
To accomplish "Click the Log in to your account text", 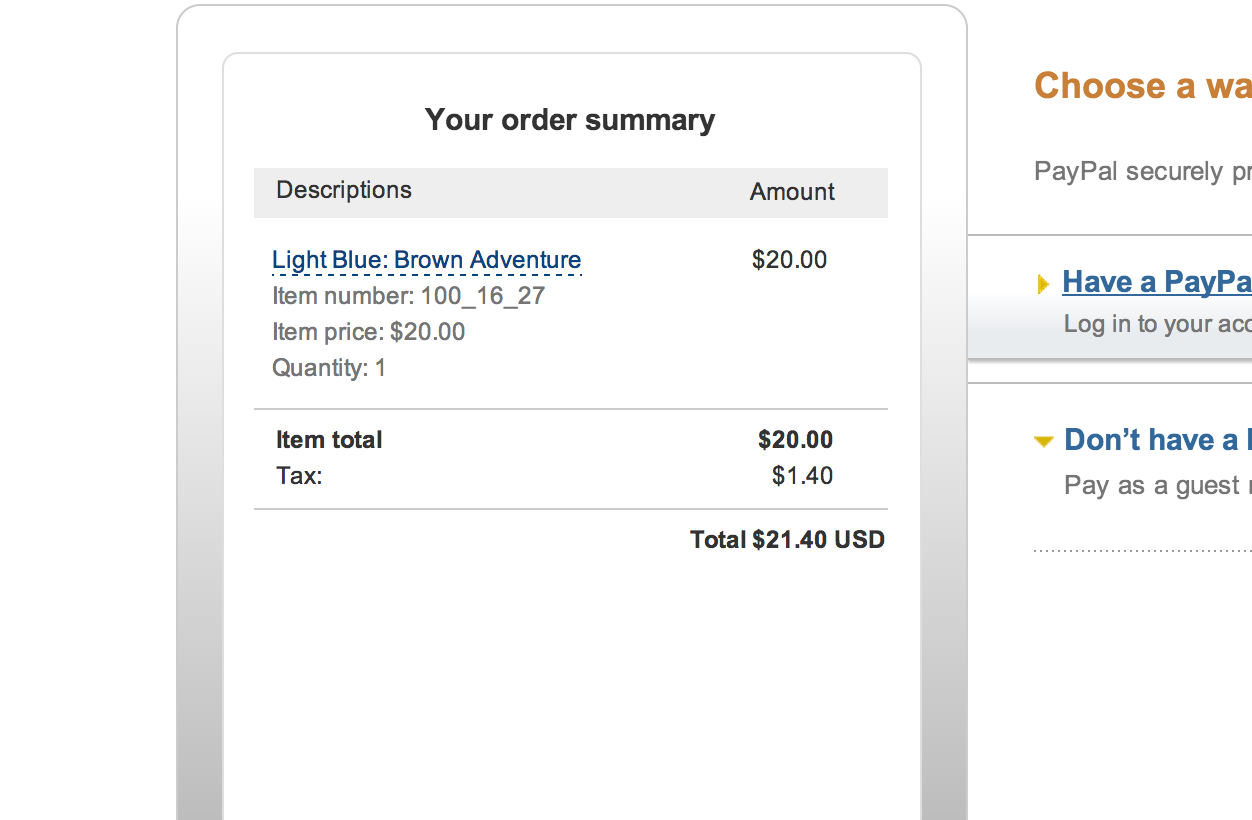I will 1157,324.
